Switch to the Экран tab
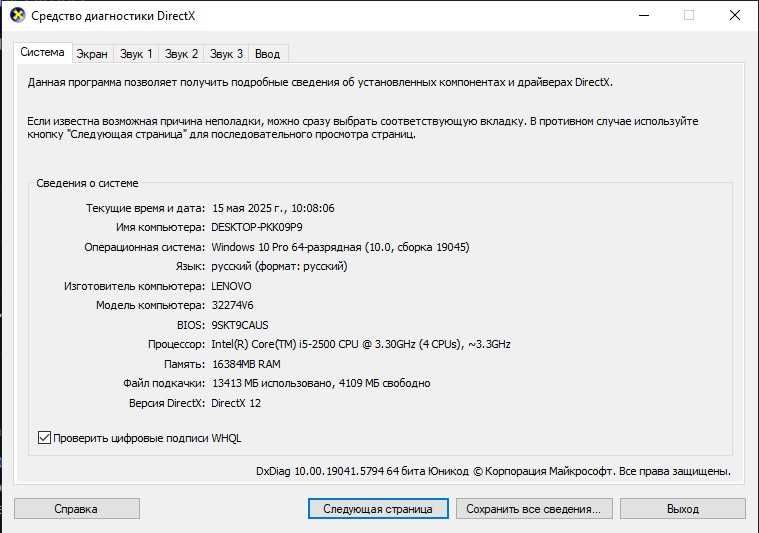The width and height of the screenshot is (759, 533). coord(92,54)
